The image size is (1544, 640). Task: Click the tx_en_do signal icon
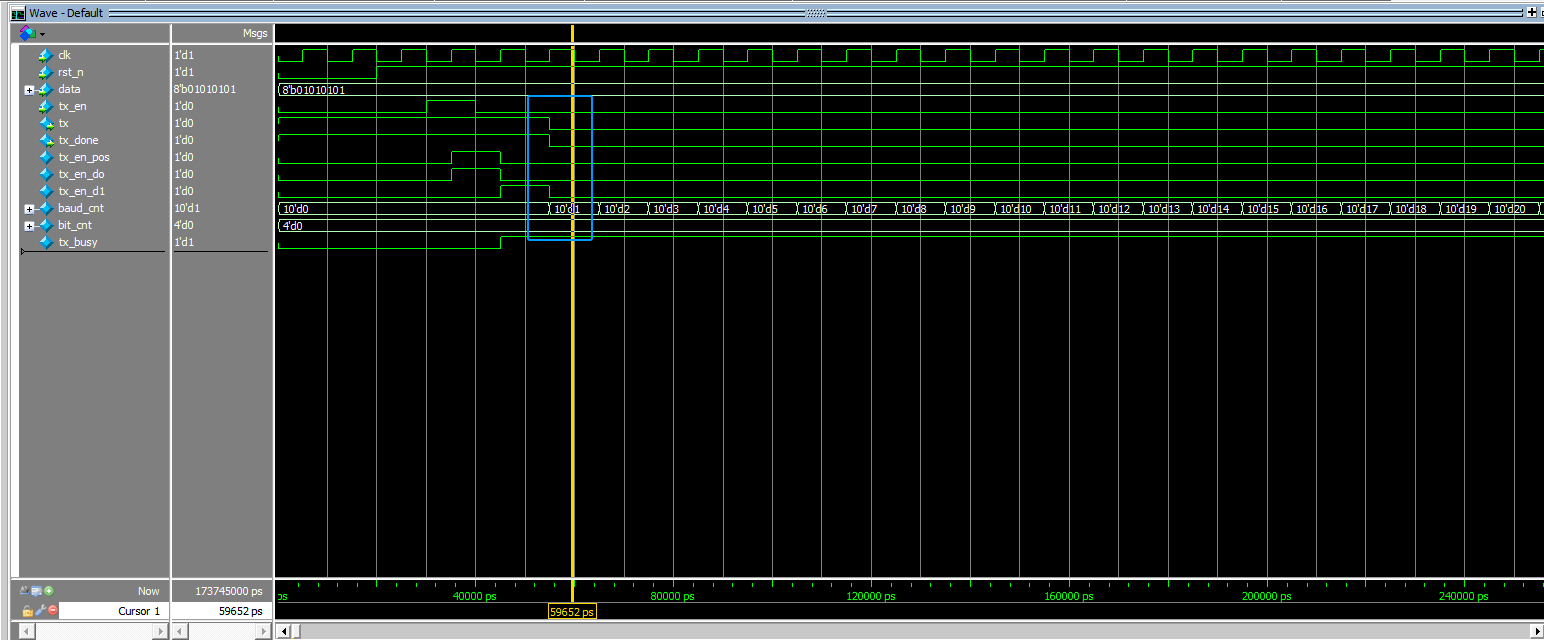pos(45,174)
